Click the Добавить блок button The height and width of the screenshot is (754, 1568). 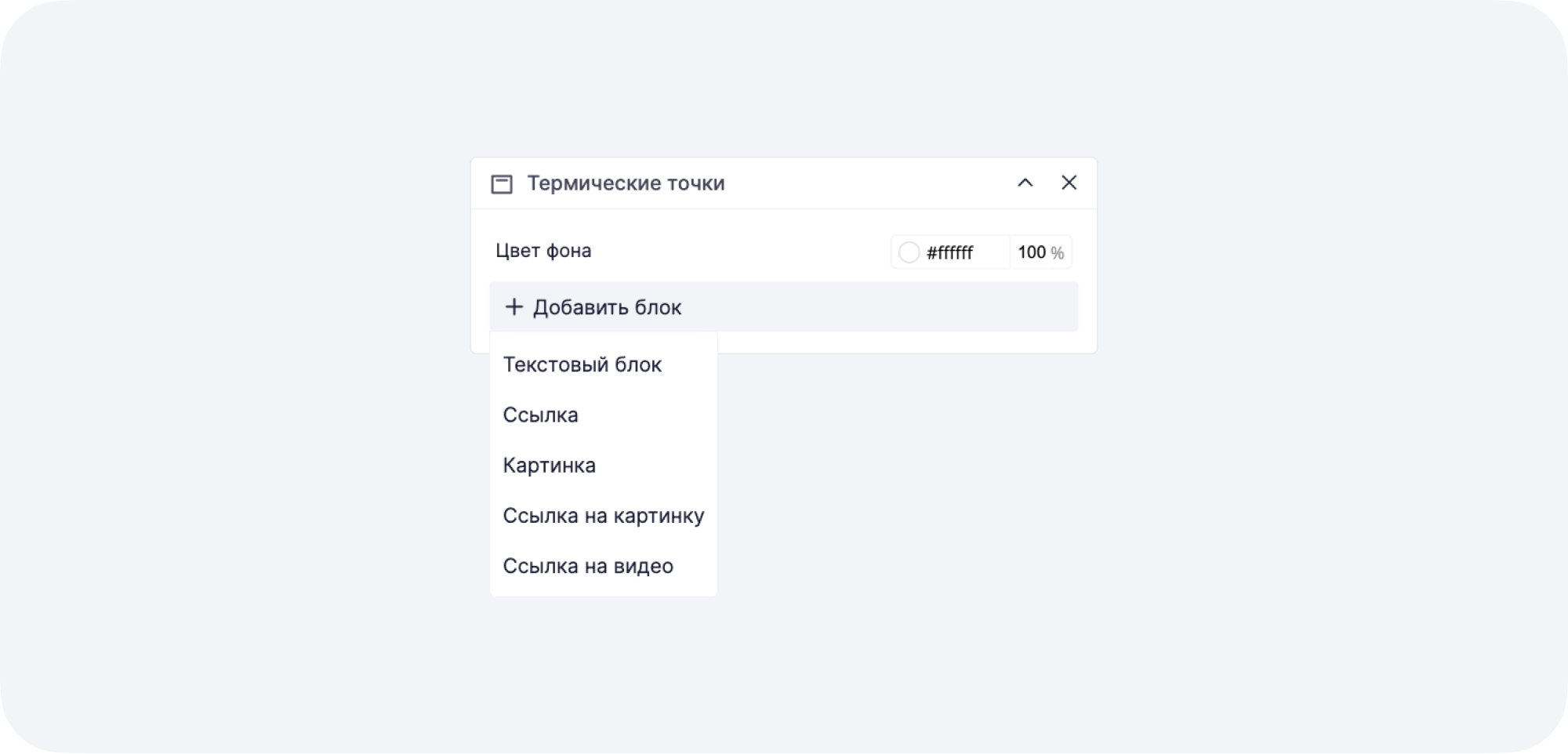pyautogui.click(x=784, y=306)
